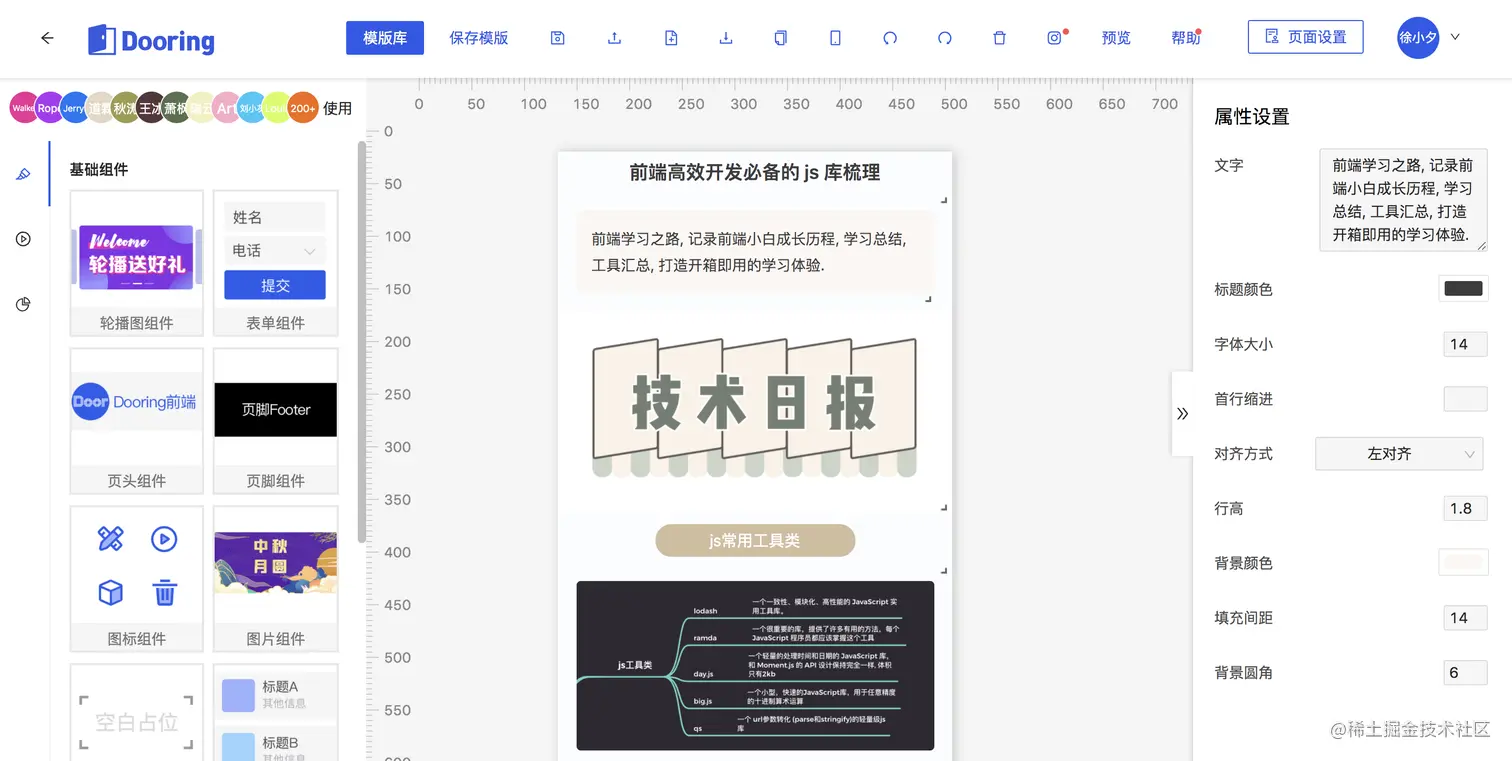Click the save disk icon in toolbar
1512x761 pixels.
pos(558,38)
